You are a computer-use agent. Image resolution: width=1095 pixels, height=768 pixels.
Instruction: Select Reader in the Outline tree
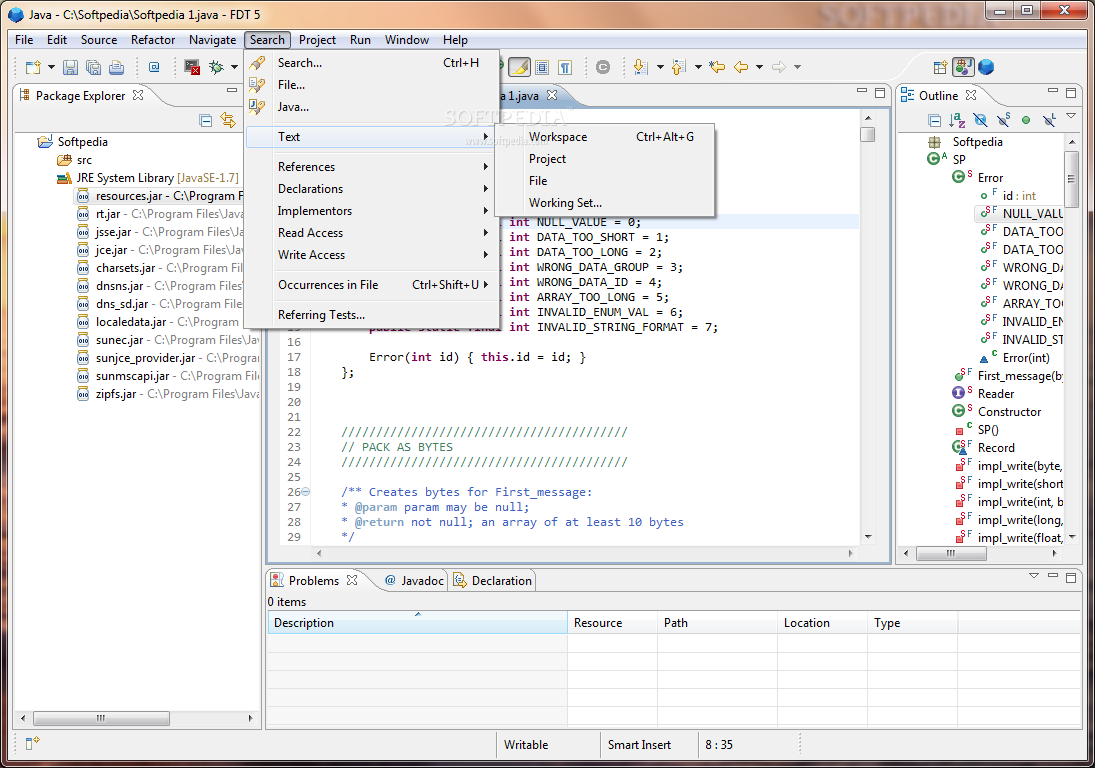(x=995, y=394)
